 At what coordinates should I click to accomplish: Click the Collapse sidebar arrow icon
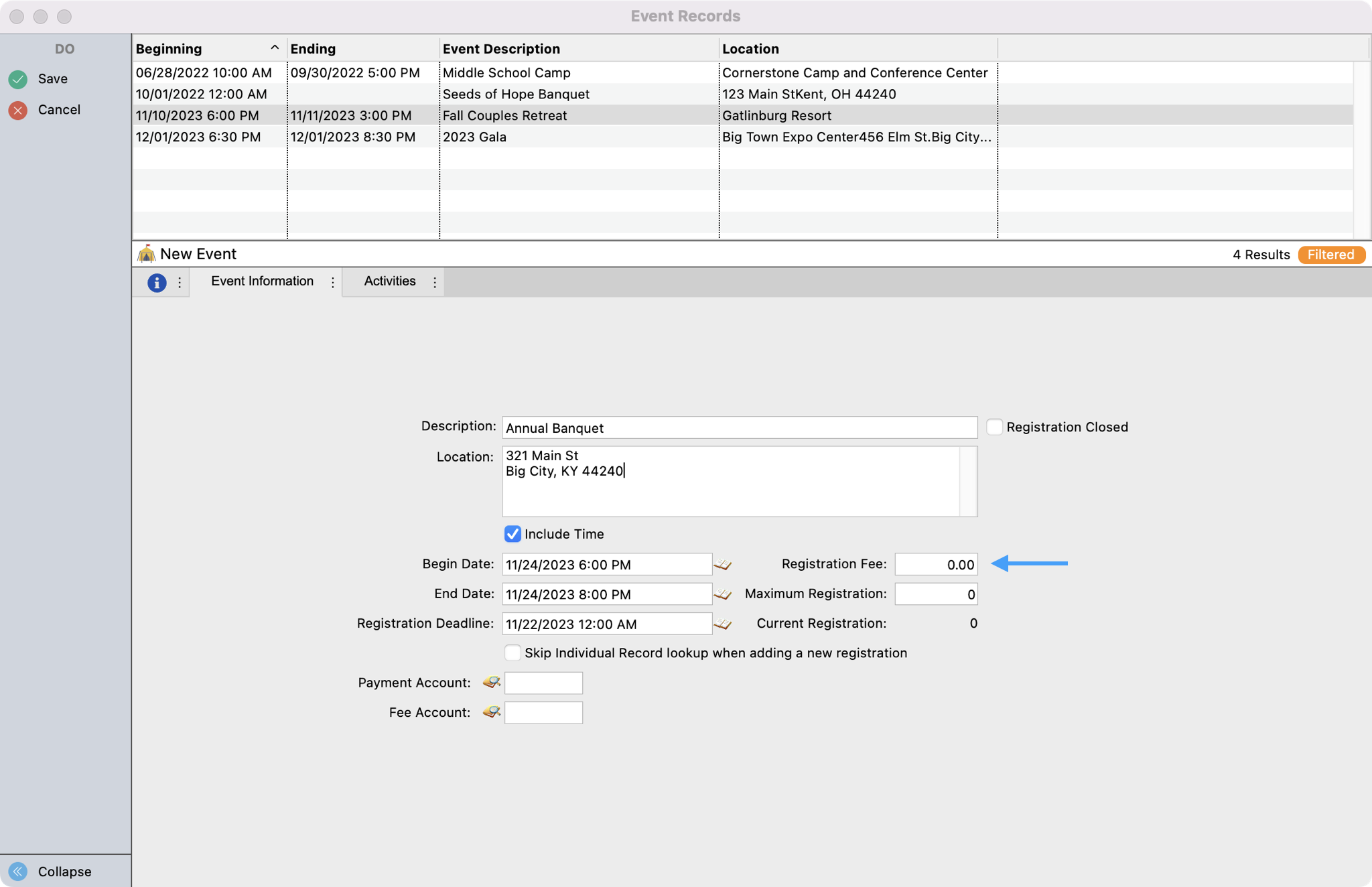coord(18,871)
